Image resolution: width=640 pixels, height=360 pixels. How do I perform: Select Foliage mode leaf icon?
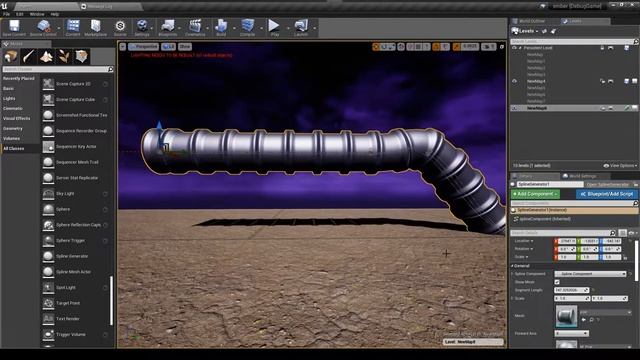(x=64, y=56)
